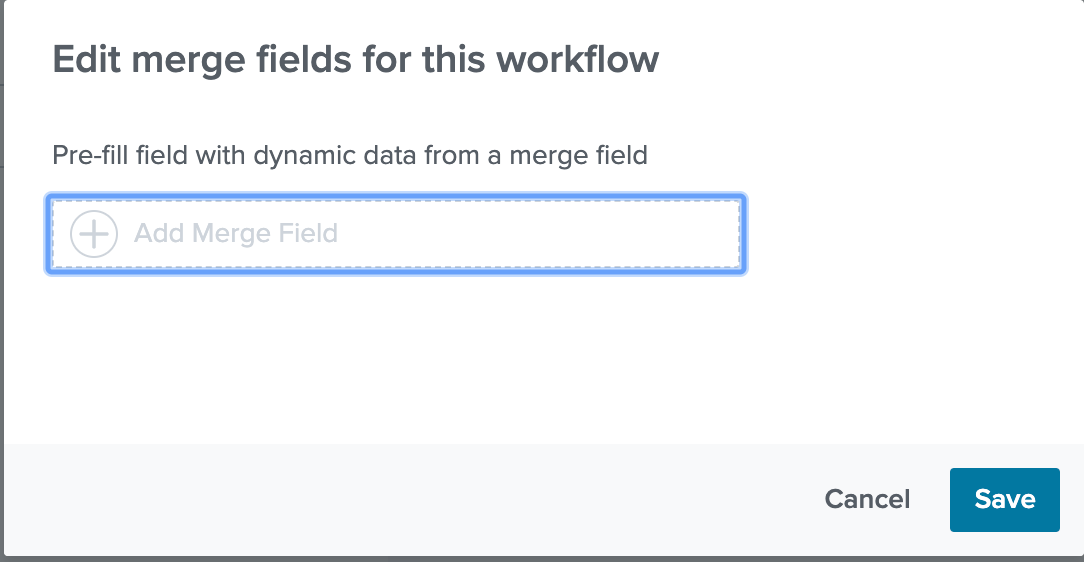Hit the round plus symbol to add a field
This screenshot has height=562, width=1084.
[x=94, y=234]
